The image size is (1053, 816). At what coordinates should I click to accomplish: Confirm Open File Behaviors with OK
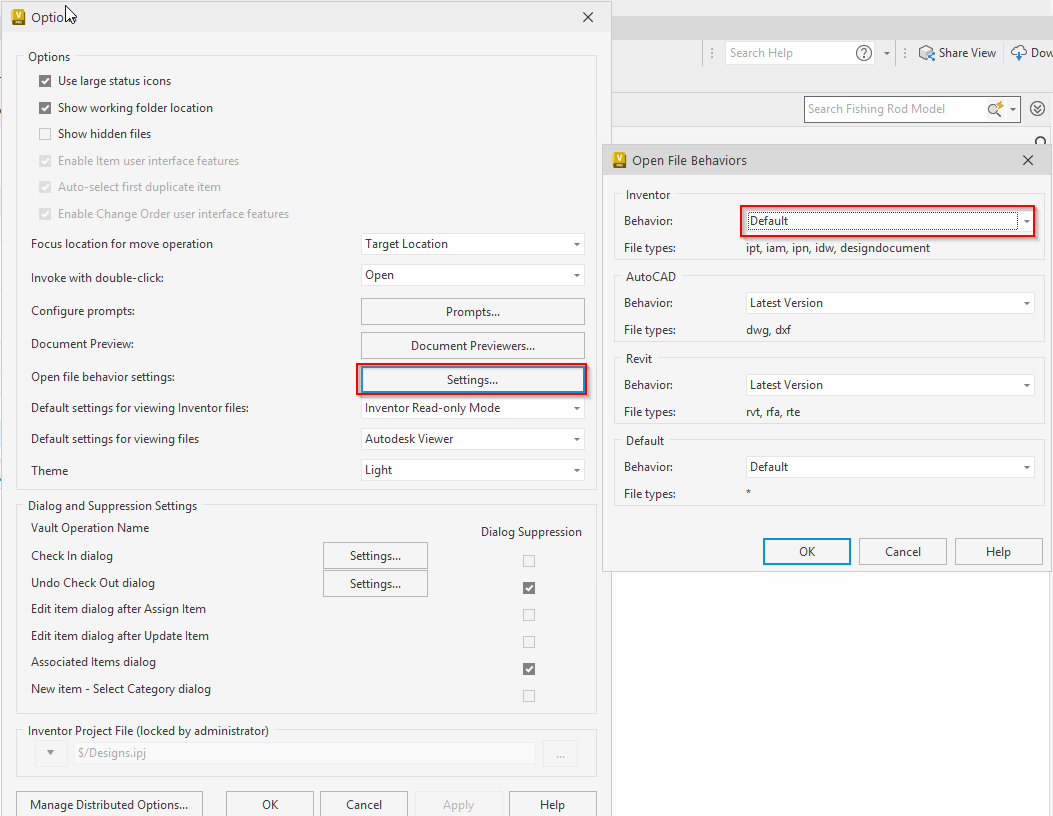pyautogui.click(x=806, y=551)
